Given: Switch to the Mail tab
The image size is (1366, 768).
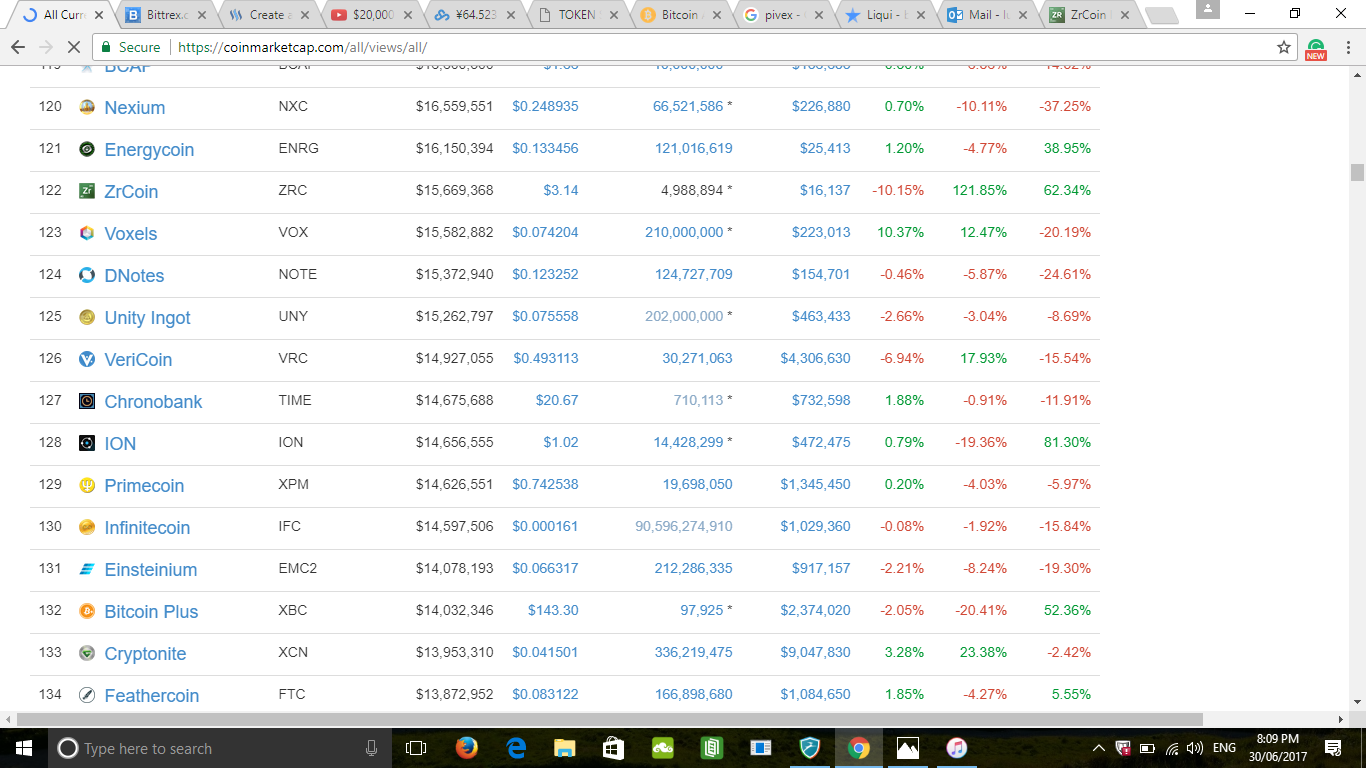Looking at the screenshot, I should [x=988, y=15].
